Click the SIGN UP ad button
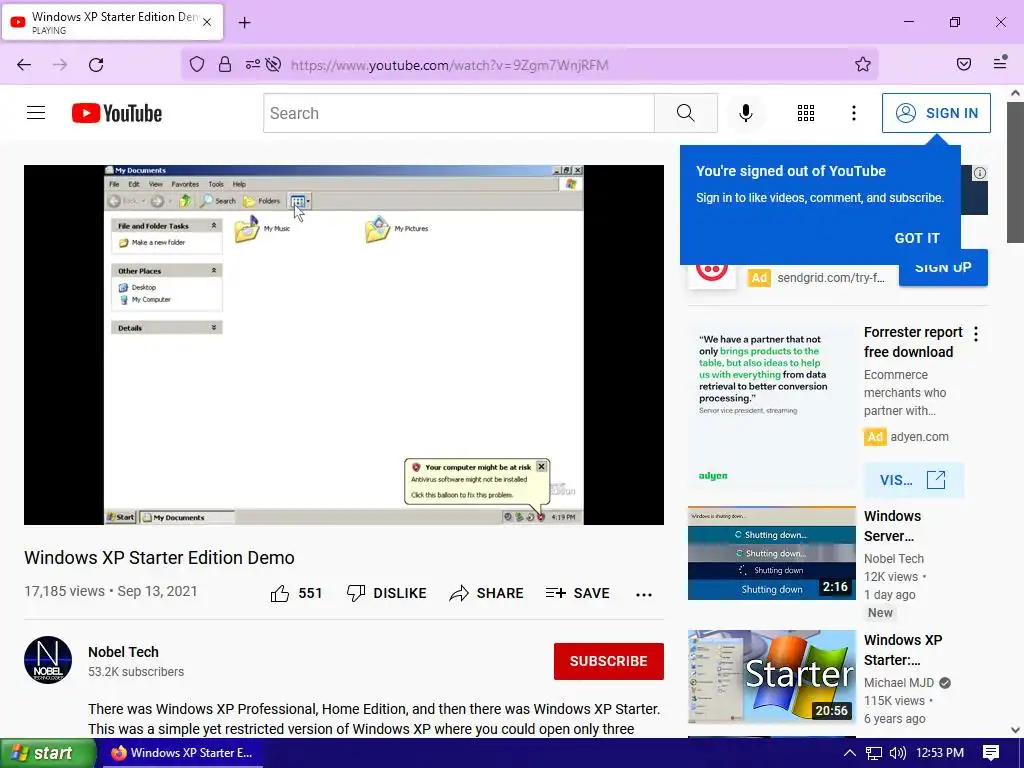Viewport: 1024px width, 768px height. click(943, 268)
